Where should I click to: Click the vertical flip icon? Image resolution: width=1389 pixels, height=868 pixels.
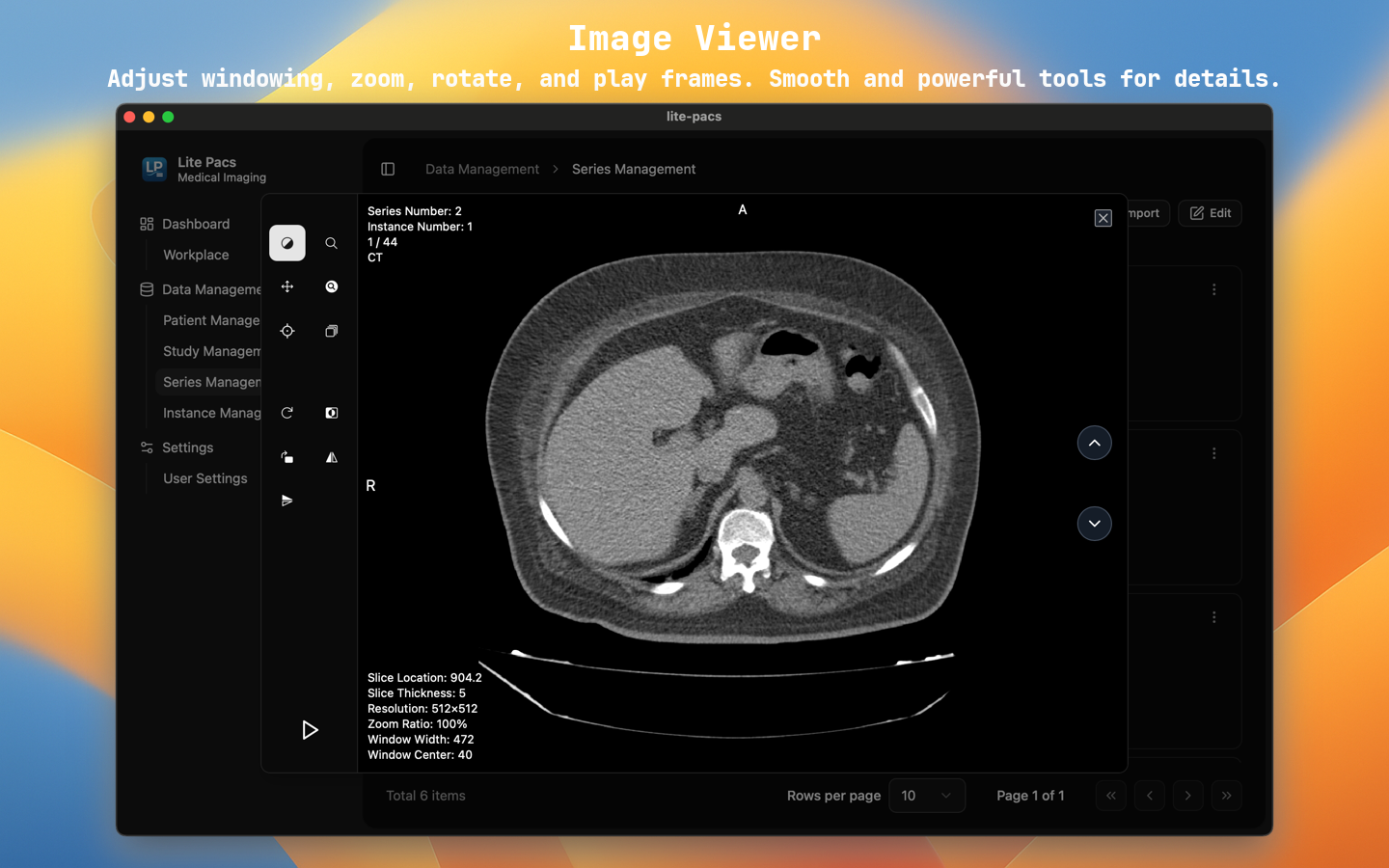[x=286, y=501]
